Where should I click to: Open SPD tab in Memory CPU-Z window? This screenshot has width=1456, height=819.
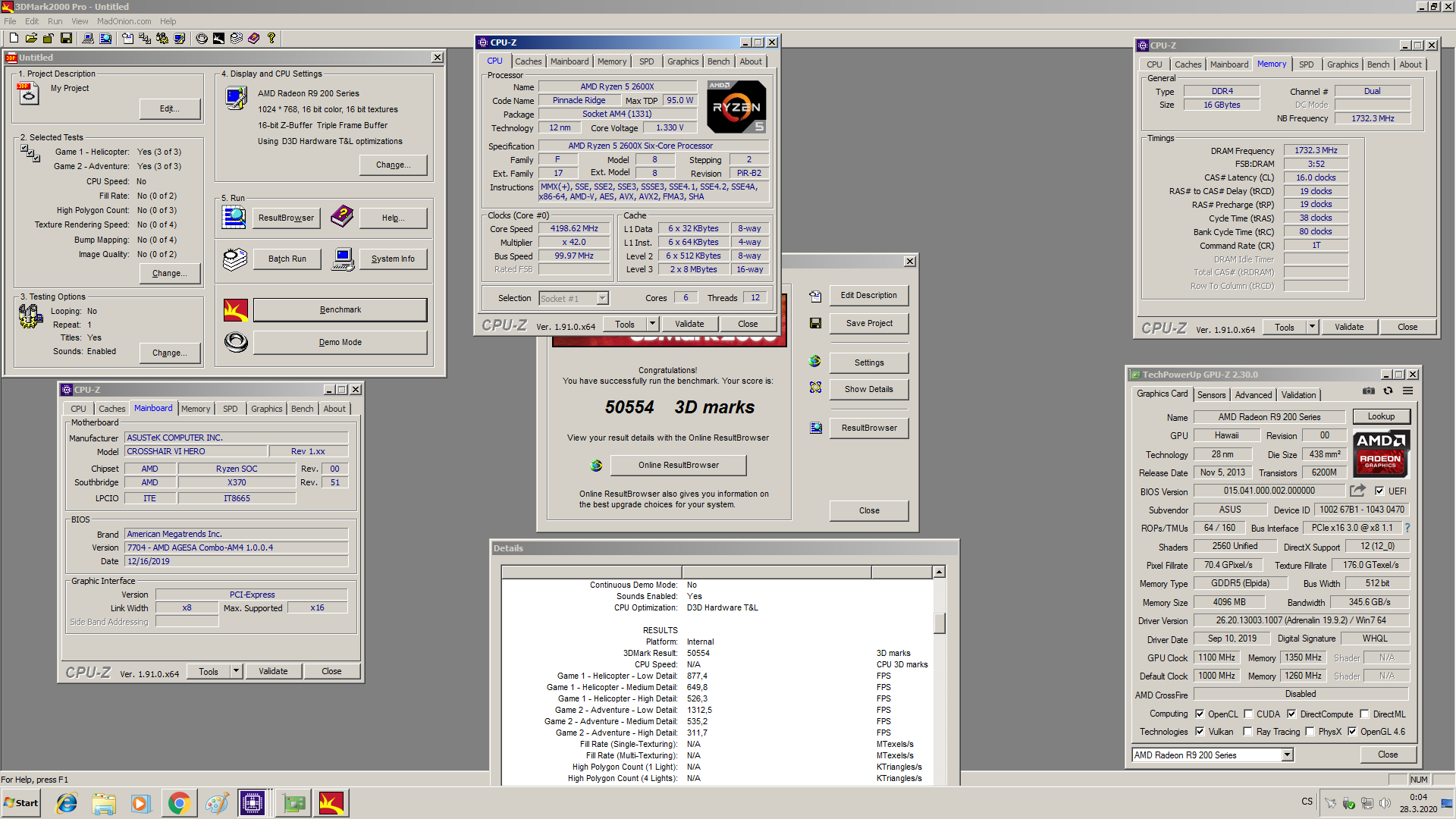point(1306,64)
